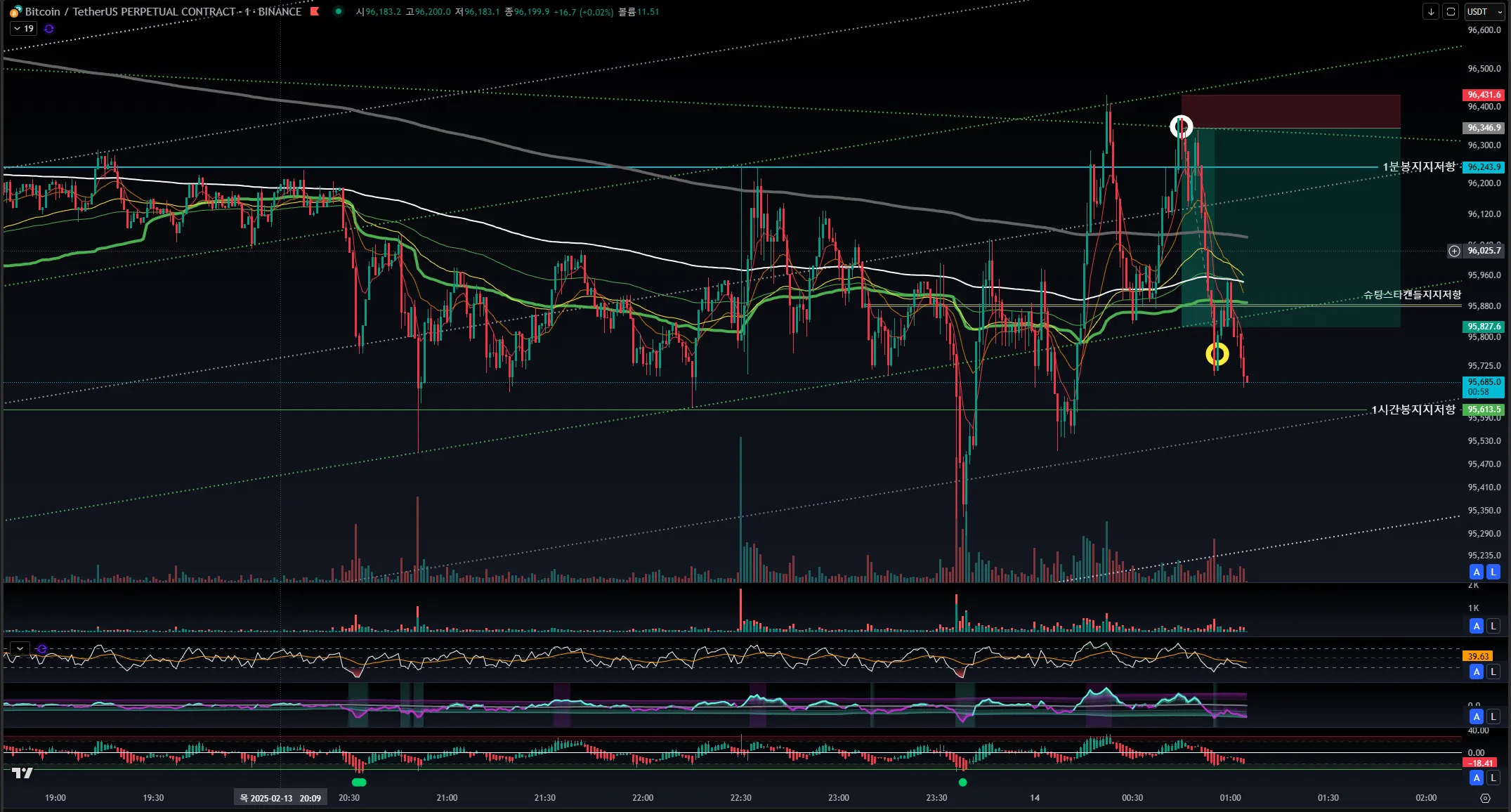Click the orange 39.63 RSI value label
The height and width of the screenshot is (812, 1511).
(x=1478, y=656)
